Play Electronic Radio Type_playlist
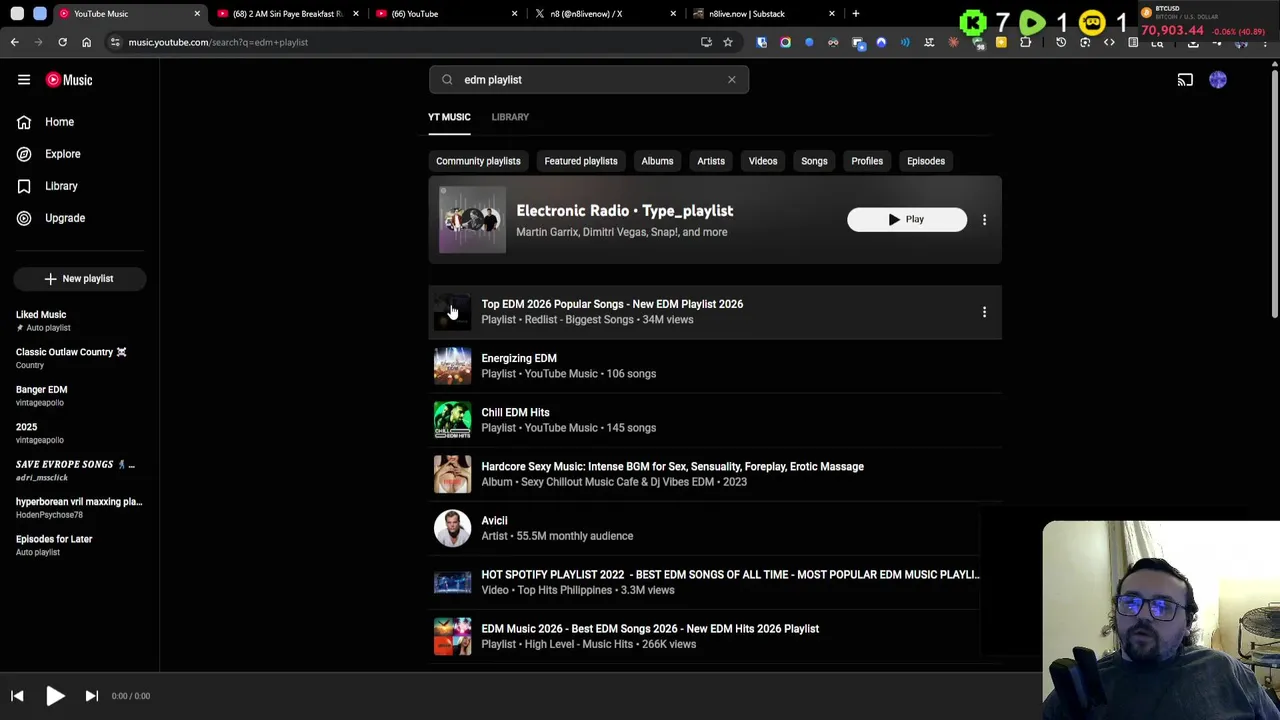Screen dimensions: 1280x720 click(x=907, y=219)
